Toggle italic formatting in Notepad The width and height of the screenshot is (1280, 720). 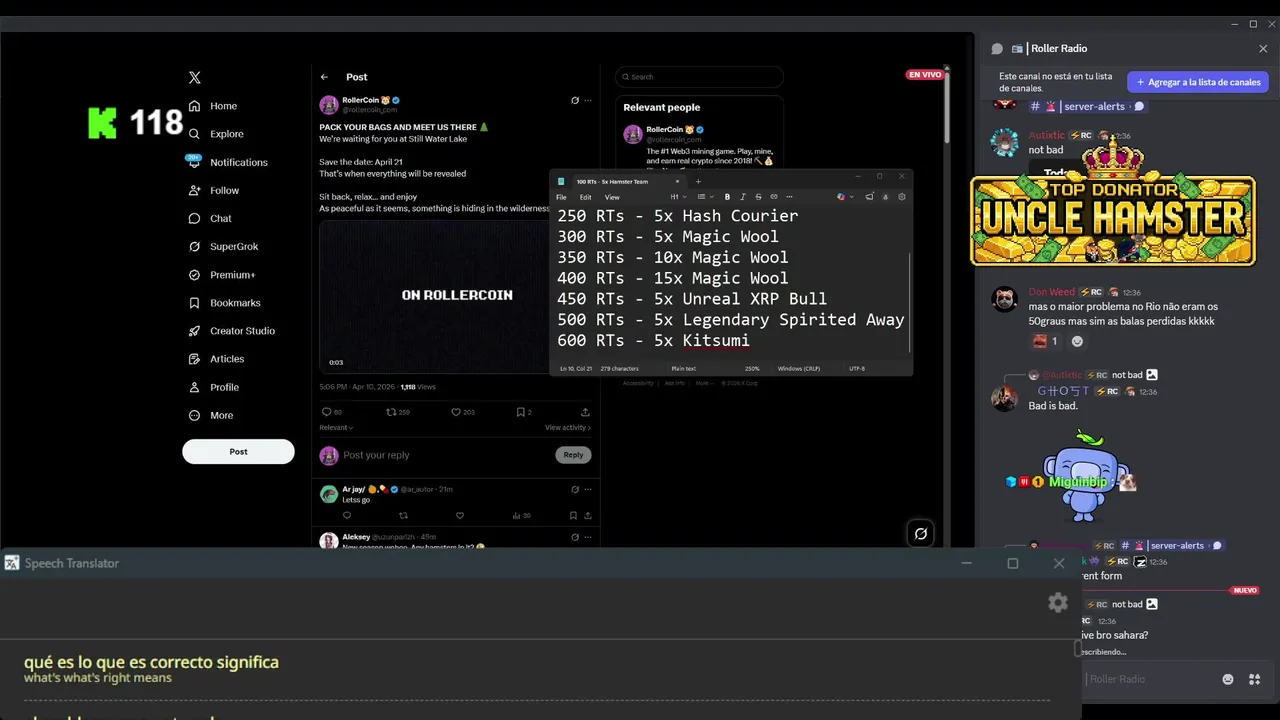pos(742,197)
